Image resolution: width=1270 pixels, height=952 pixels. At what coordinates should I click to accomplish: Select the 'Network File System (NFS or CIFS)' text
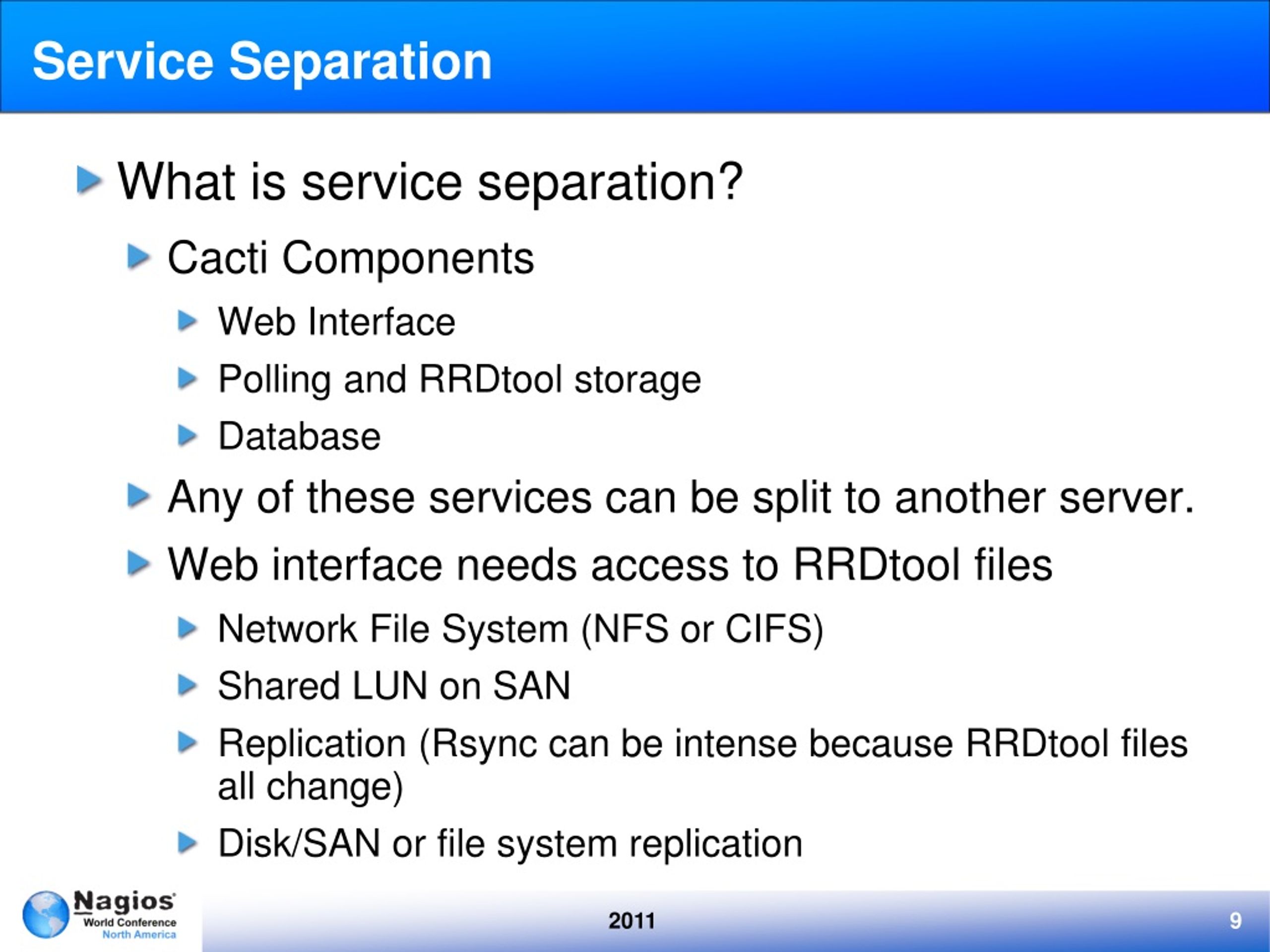521,630
